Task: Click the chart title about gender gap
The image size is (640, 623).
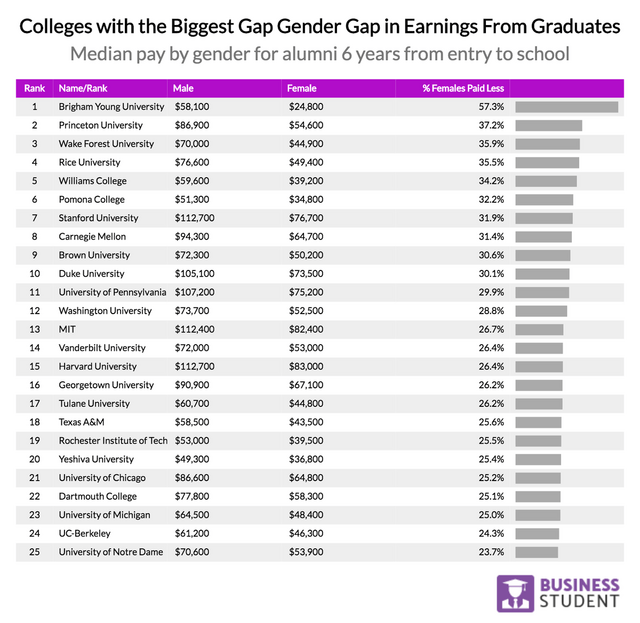Action: 320,24
